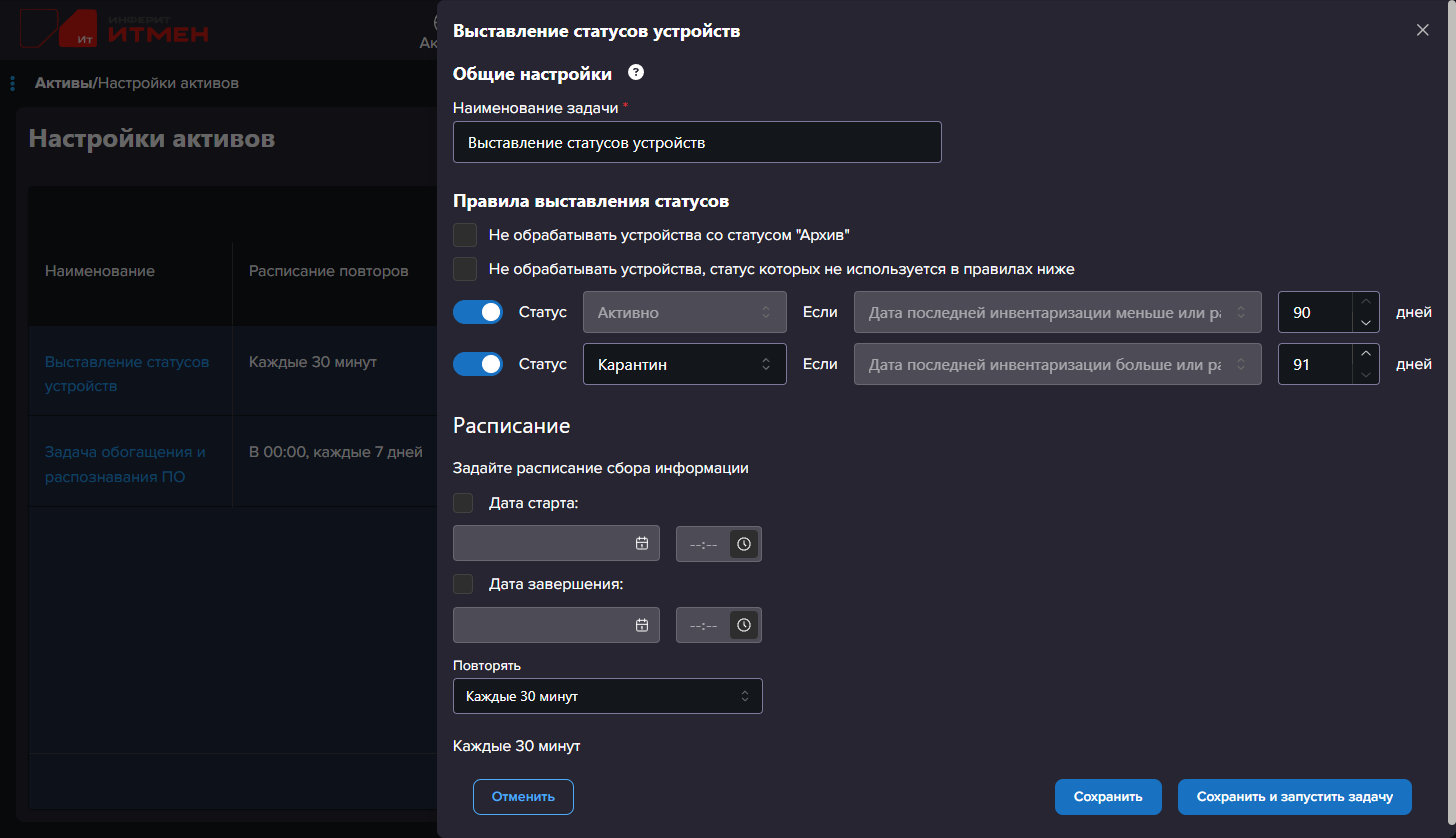Image resolution: width=1456 pixels, height=838 pixels.
Task: Turn off the Активно status rule toggle
Action: tap(478, 312)
